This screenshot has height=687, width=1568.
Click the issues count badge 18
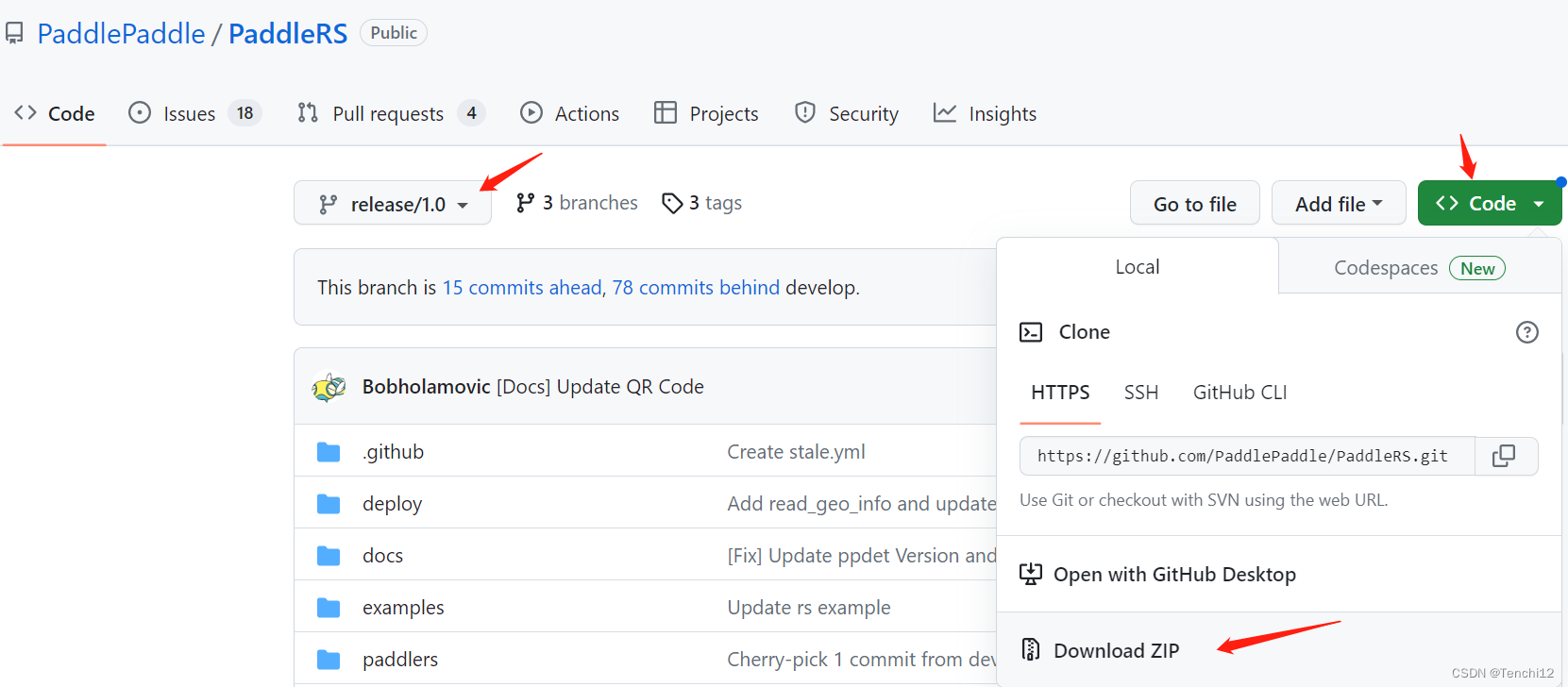coord(245,113)
